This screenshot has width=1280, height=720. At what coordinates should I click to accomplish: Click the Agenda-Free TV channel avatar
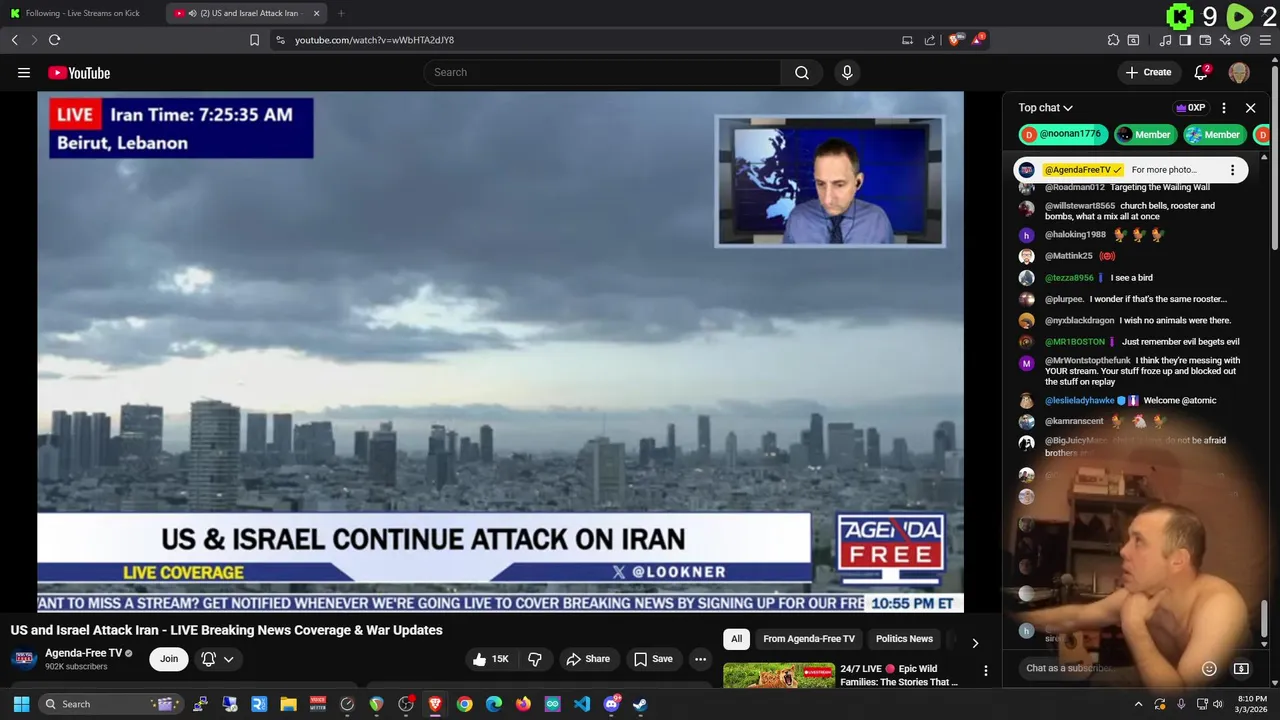pos(24,659)
